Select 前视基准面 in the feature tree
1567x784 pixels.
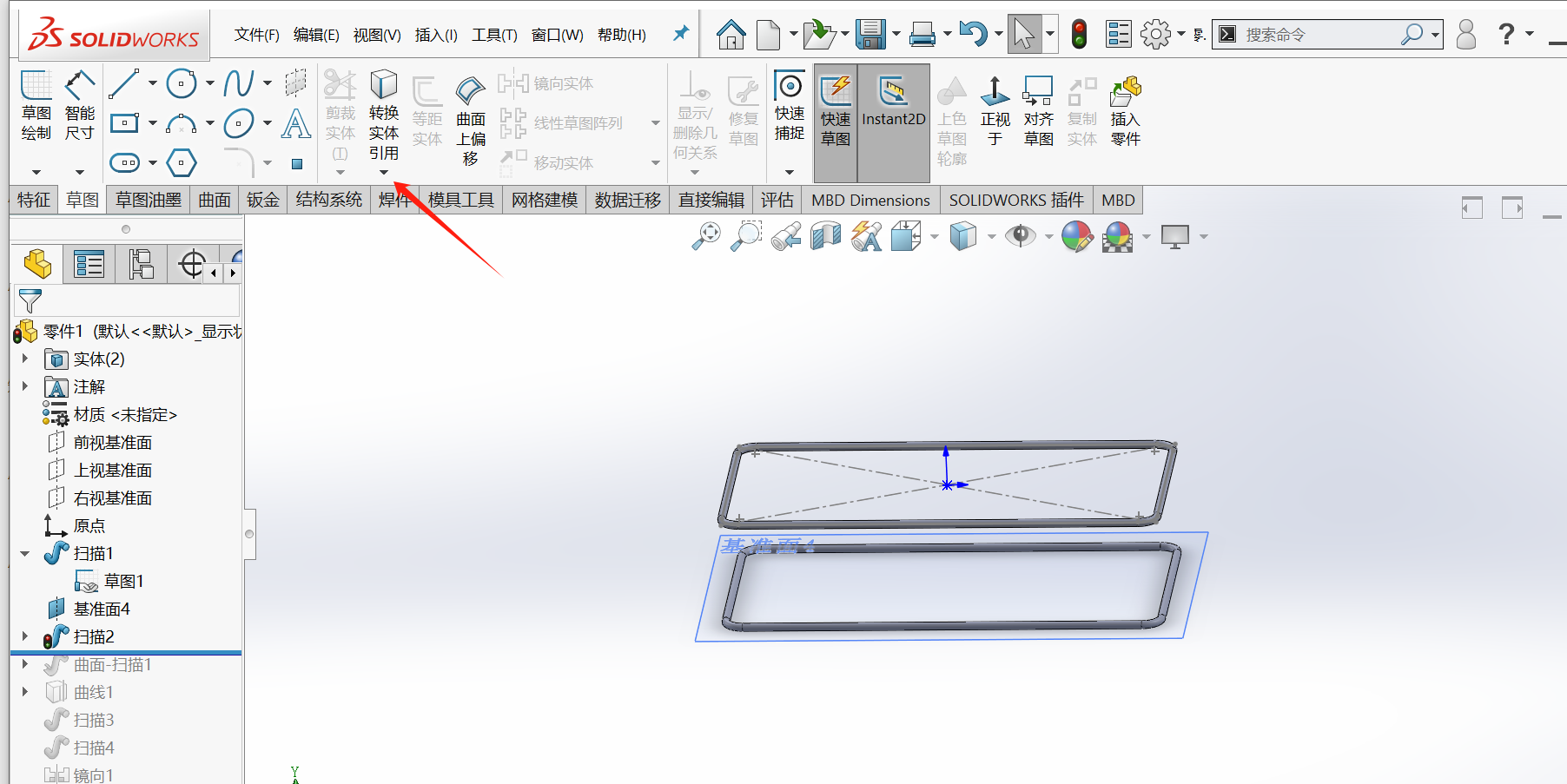[x=112, y=442]
